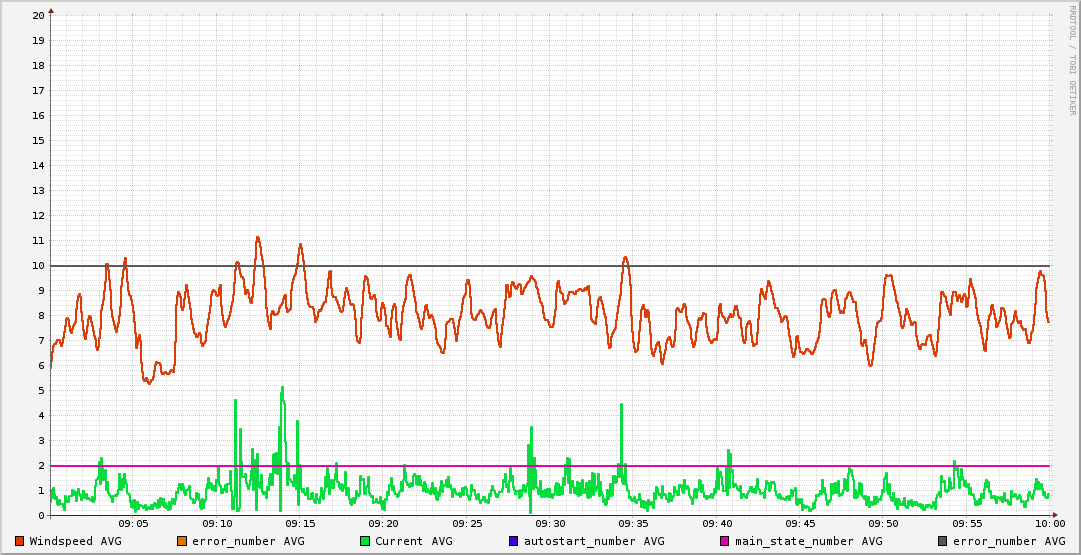
Task: Click the magenta main_state_number legend swatch
Action: (x=725, y=541)
